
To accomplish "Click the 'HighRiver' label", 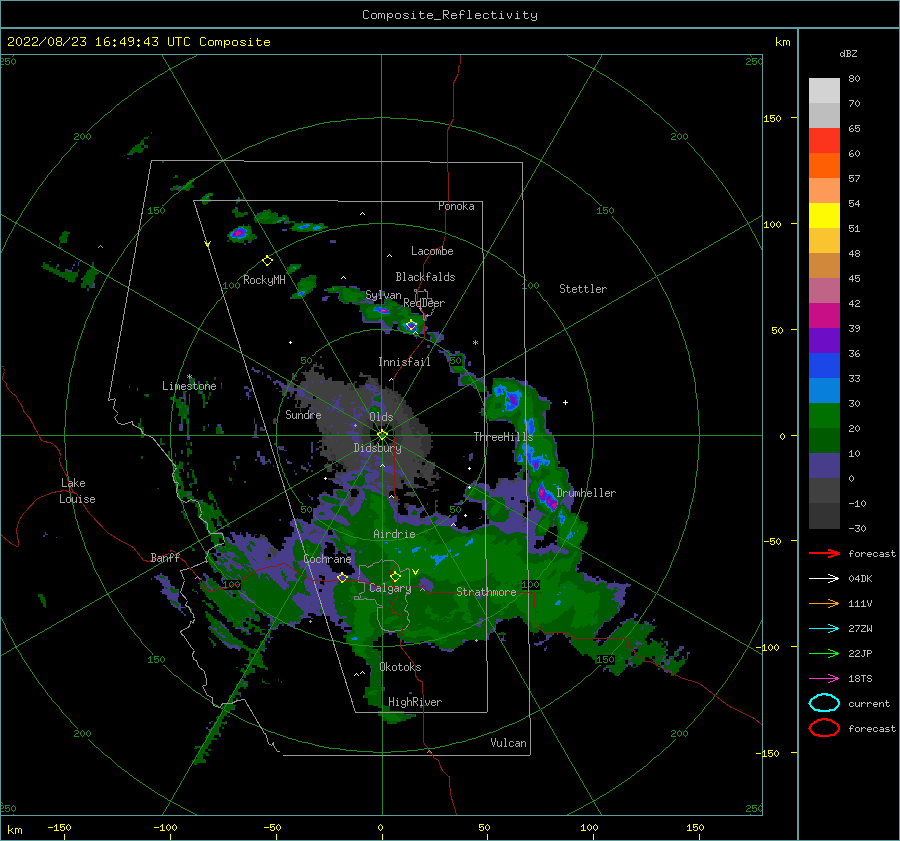I will pos(415,702).
